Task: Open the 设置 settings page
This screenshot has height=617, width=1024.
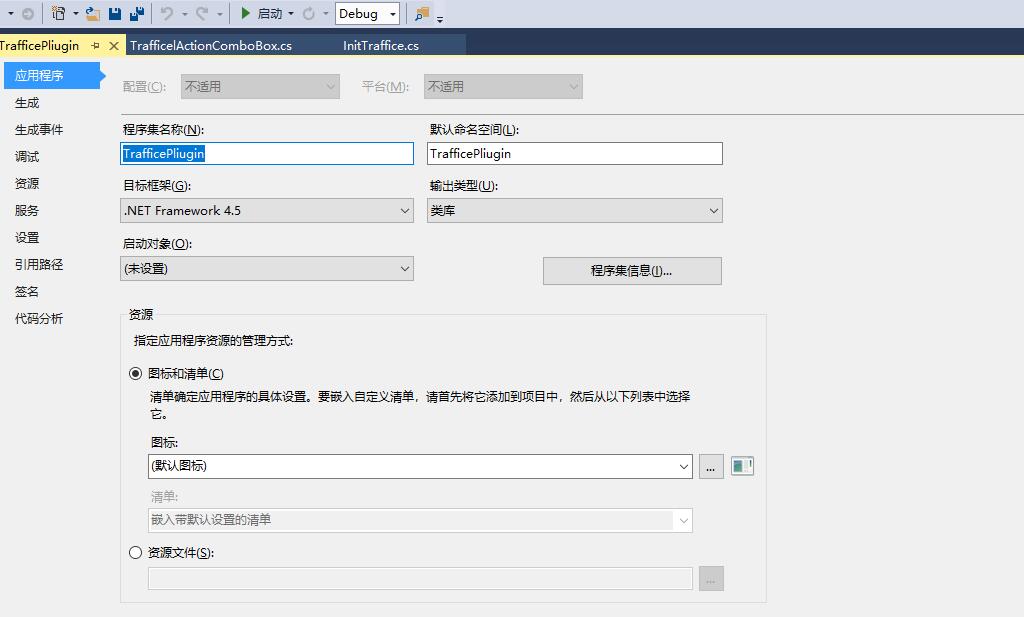Action: (27, 238)
